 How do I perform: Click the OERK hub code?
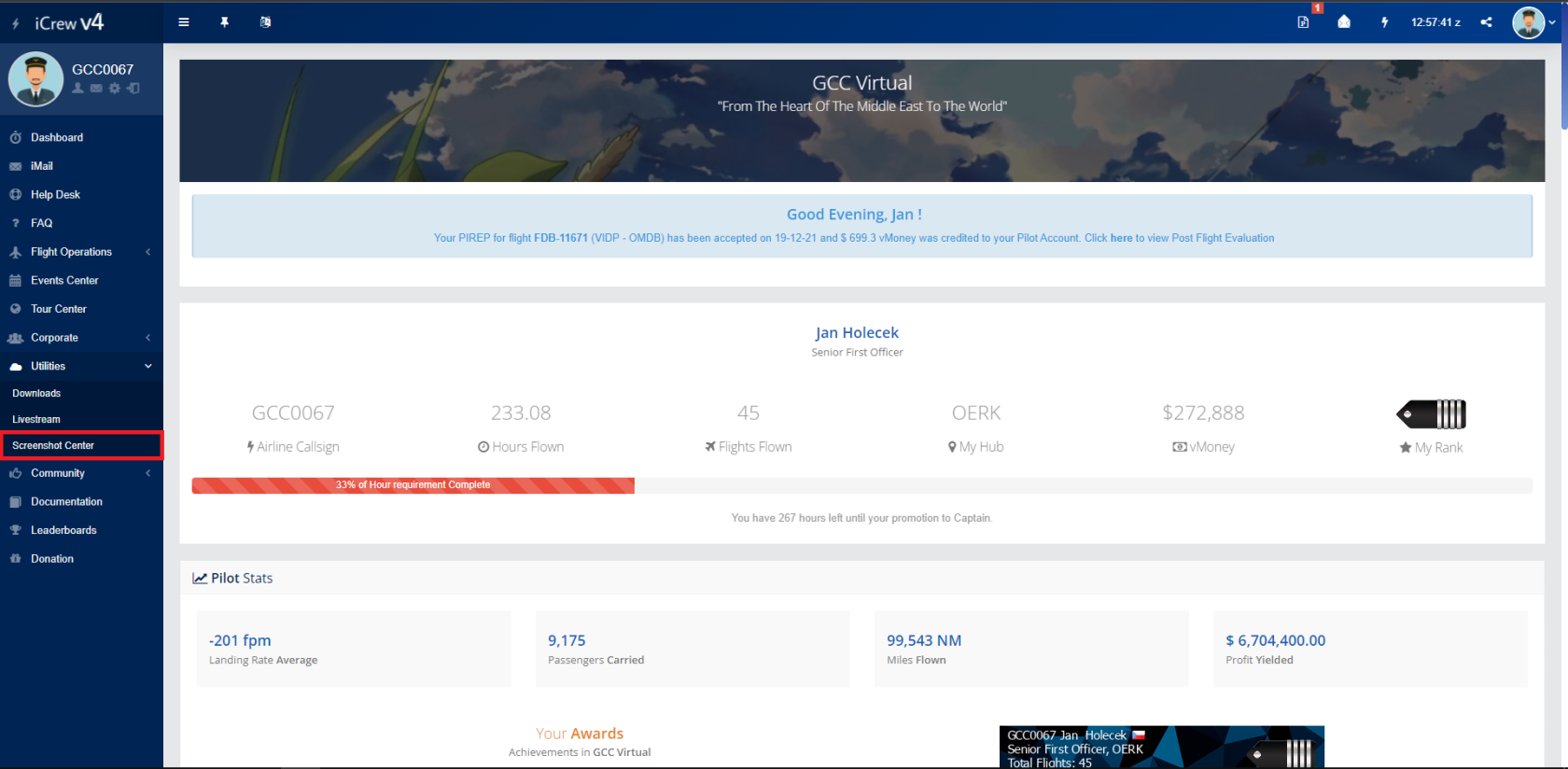[x=976, y=412]
